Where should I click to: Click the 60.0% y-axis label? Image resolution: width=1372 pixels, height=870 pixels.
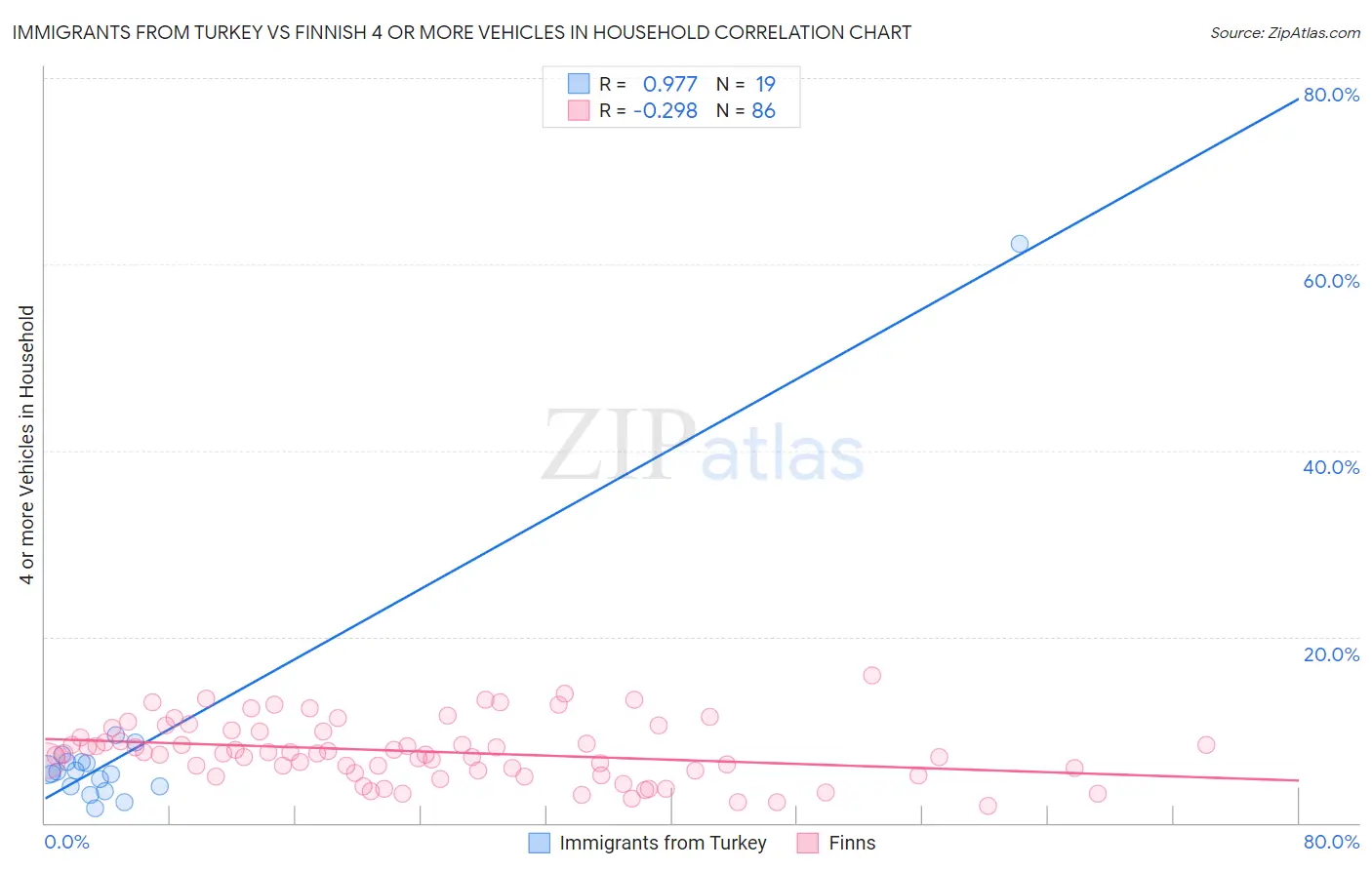click(x=1331, y=281)
